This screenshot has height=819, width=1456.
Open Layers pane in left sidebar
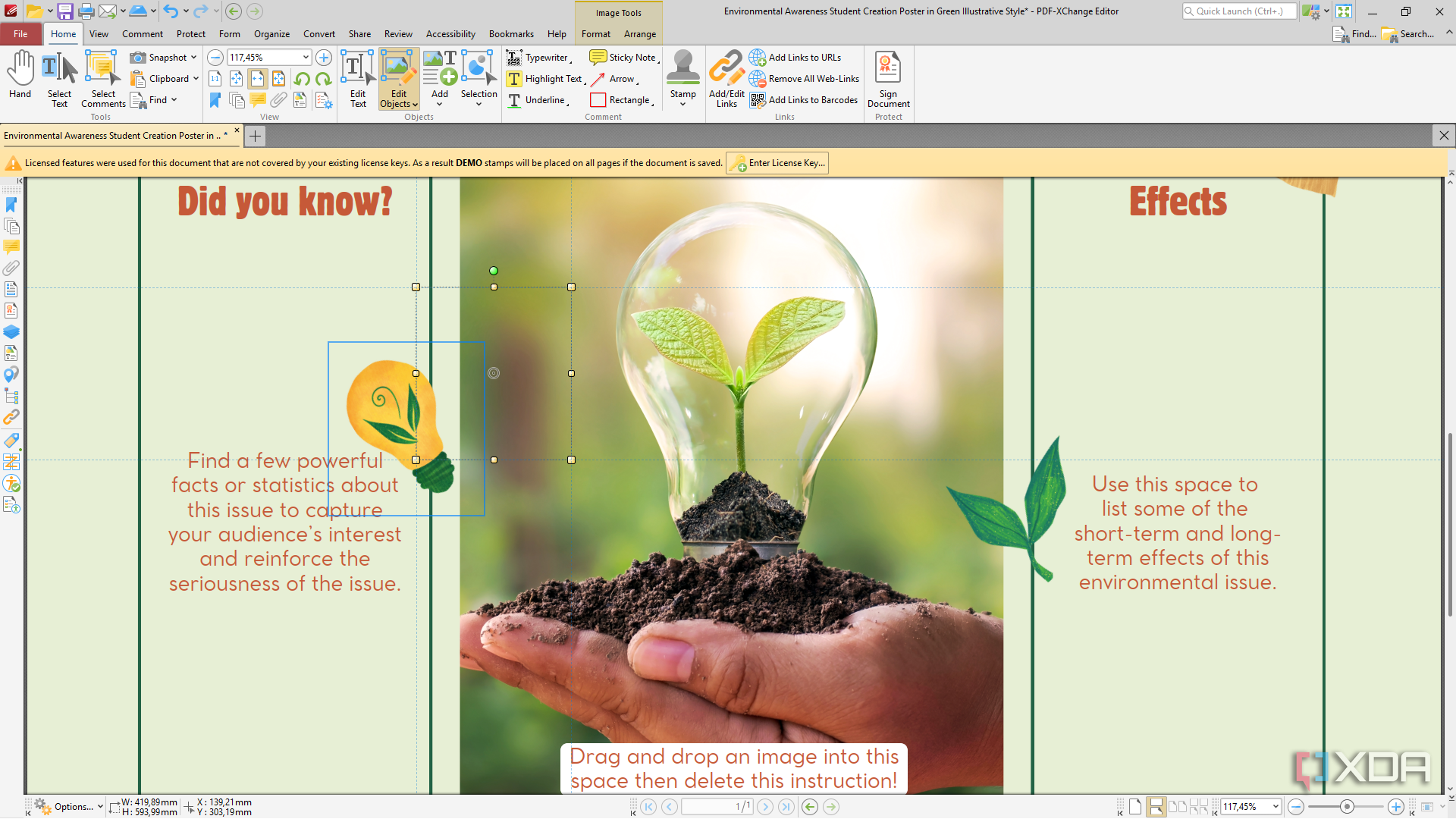11,332
